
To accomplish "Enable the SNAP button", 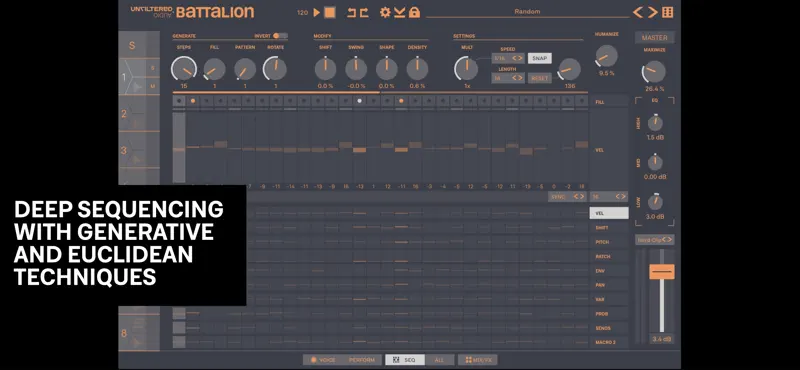I will point(539,58).
